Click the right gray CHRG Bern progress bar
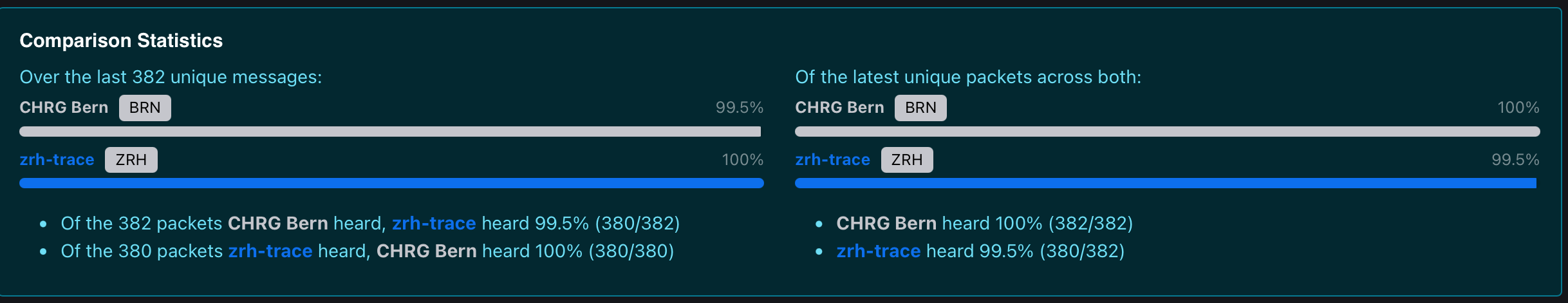This screenshot has height=303, width=1568. (1167, 132)
